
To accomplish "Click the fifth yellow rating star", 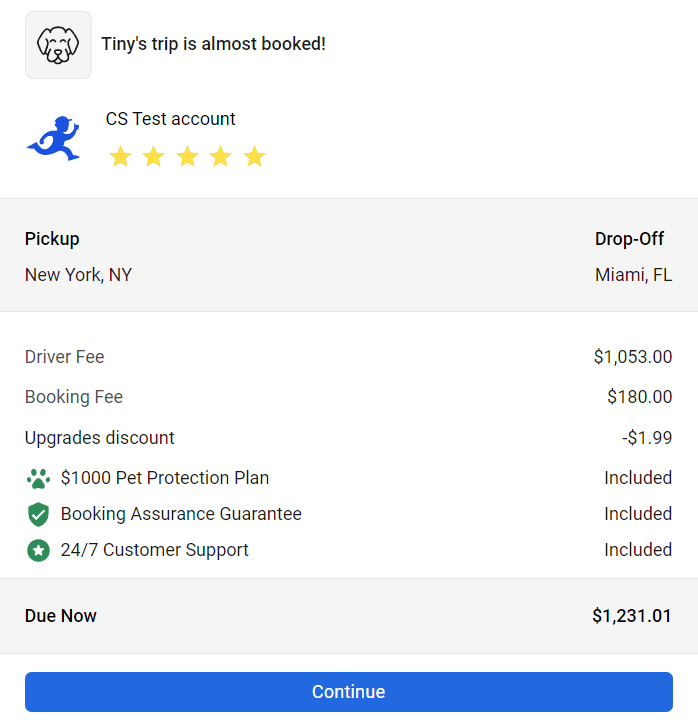I will (x=255, y=157).
